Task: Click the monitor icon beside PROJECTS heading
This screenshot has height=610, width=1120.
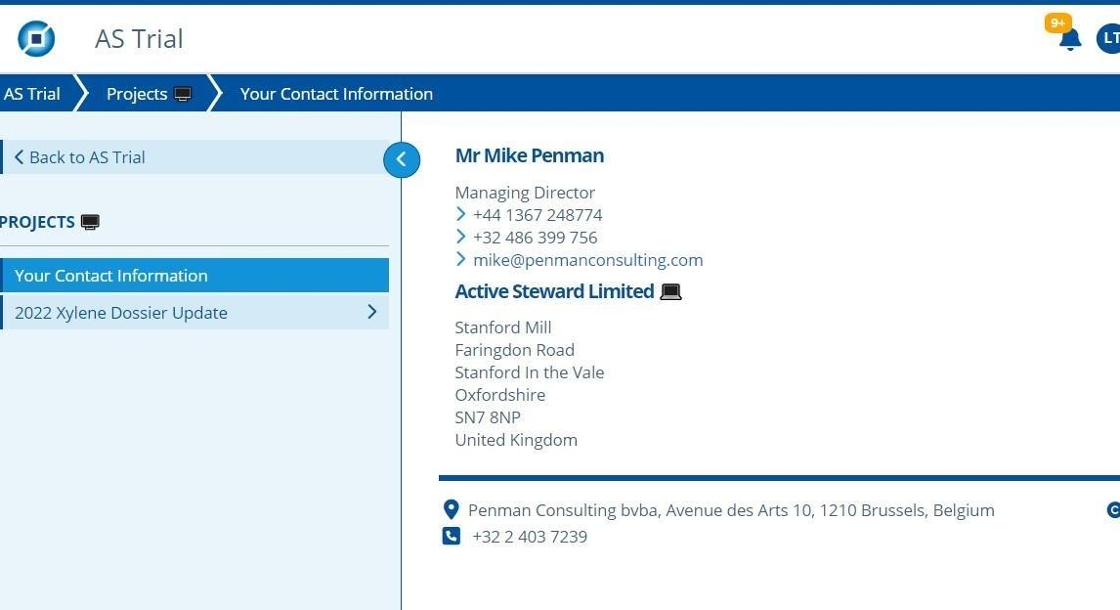Action: point(90,222)
